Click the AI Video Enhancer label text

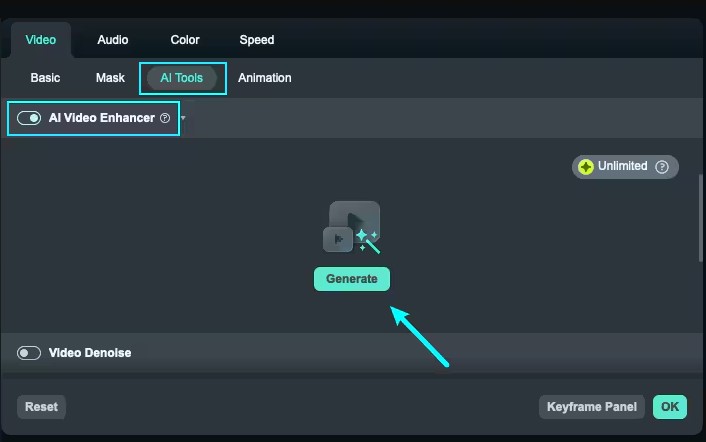[102, 118]
